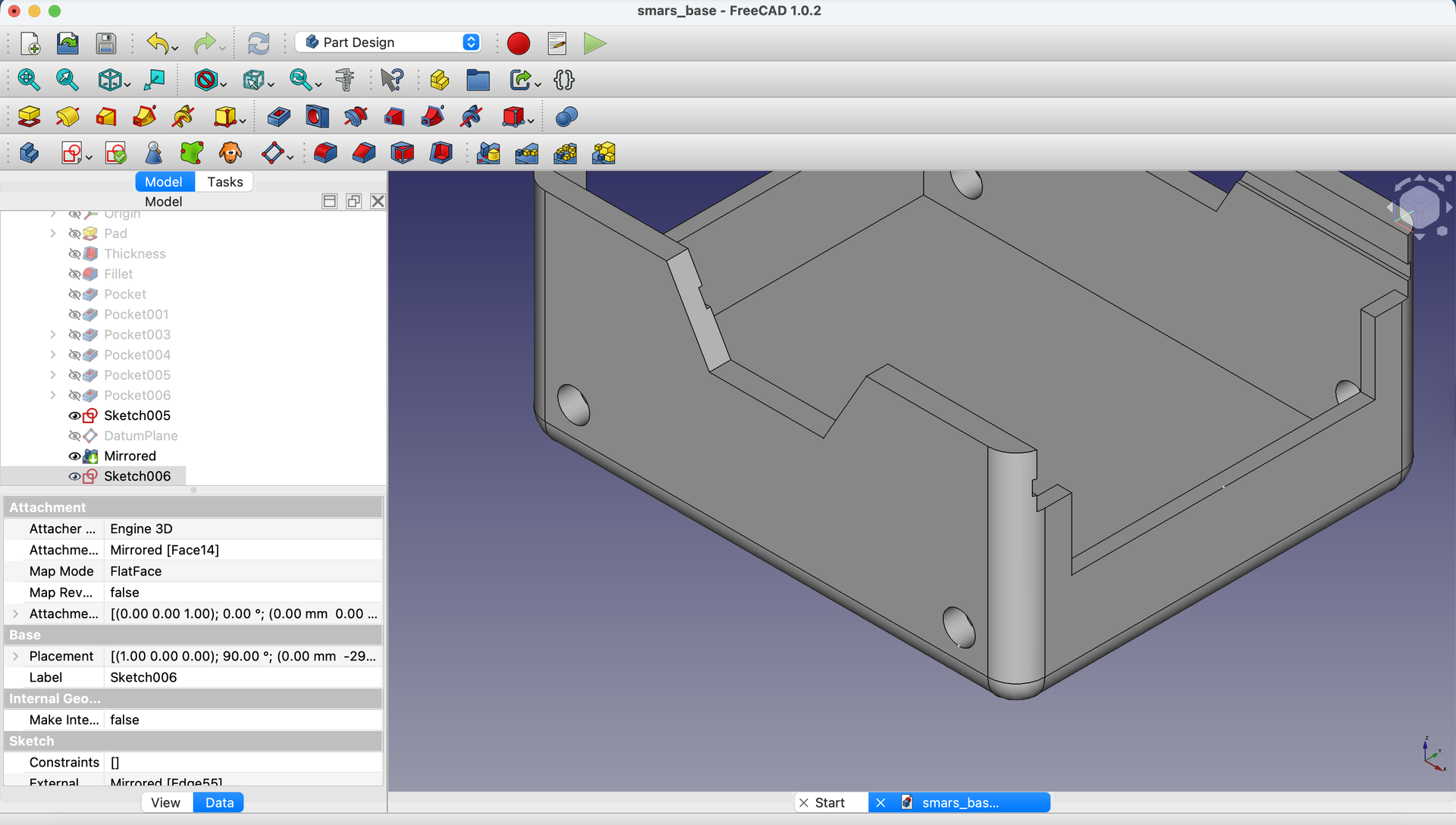The width and height of the screenshot is (1456, 825).
Task: Open the Part Design workbench dropdown
Action: [388, 42]
